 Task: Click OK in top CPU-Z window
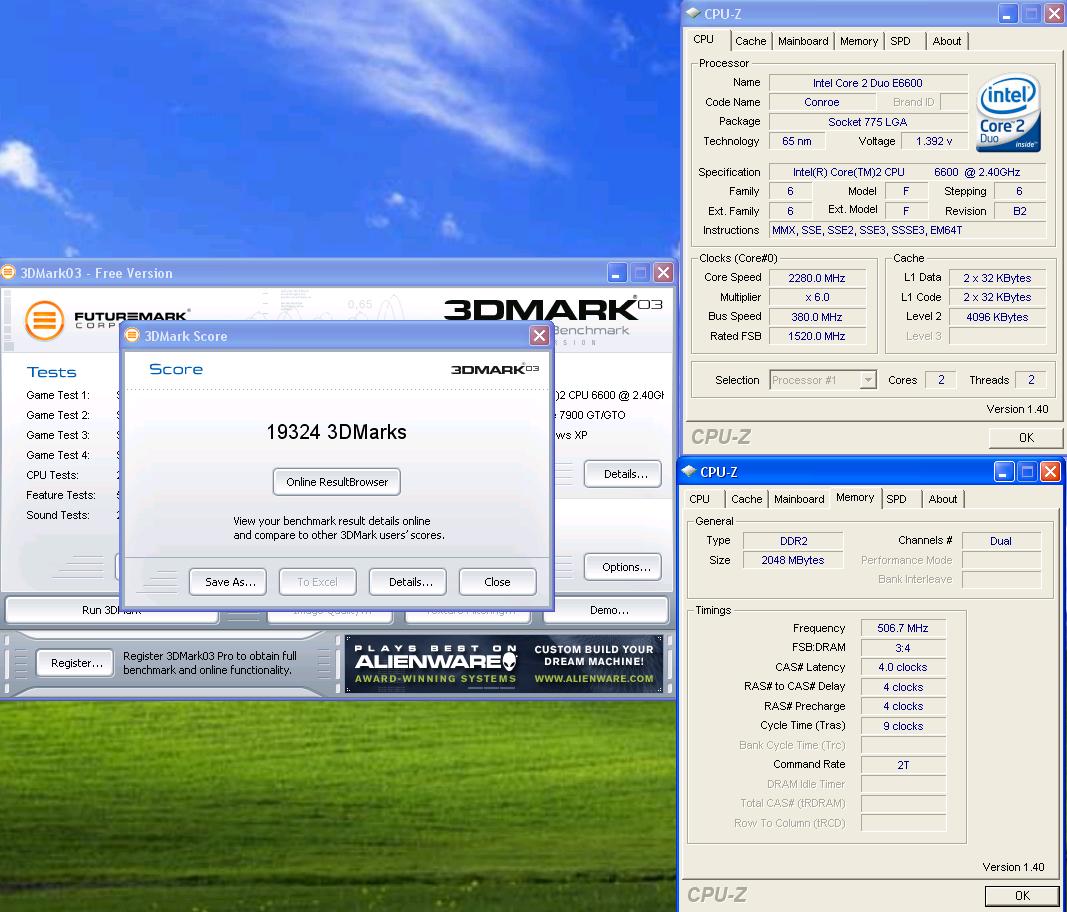point(1026,438)
